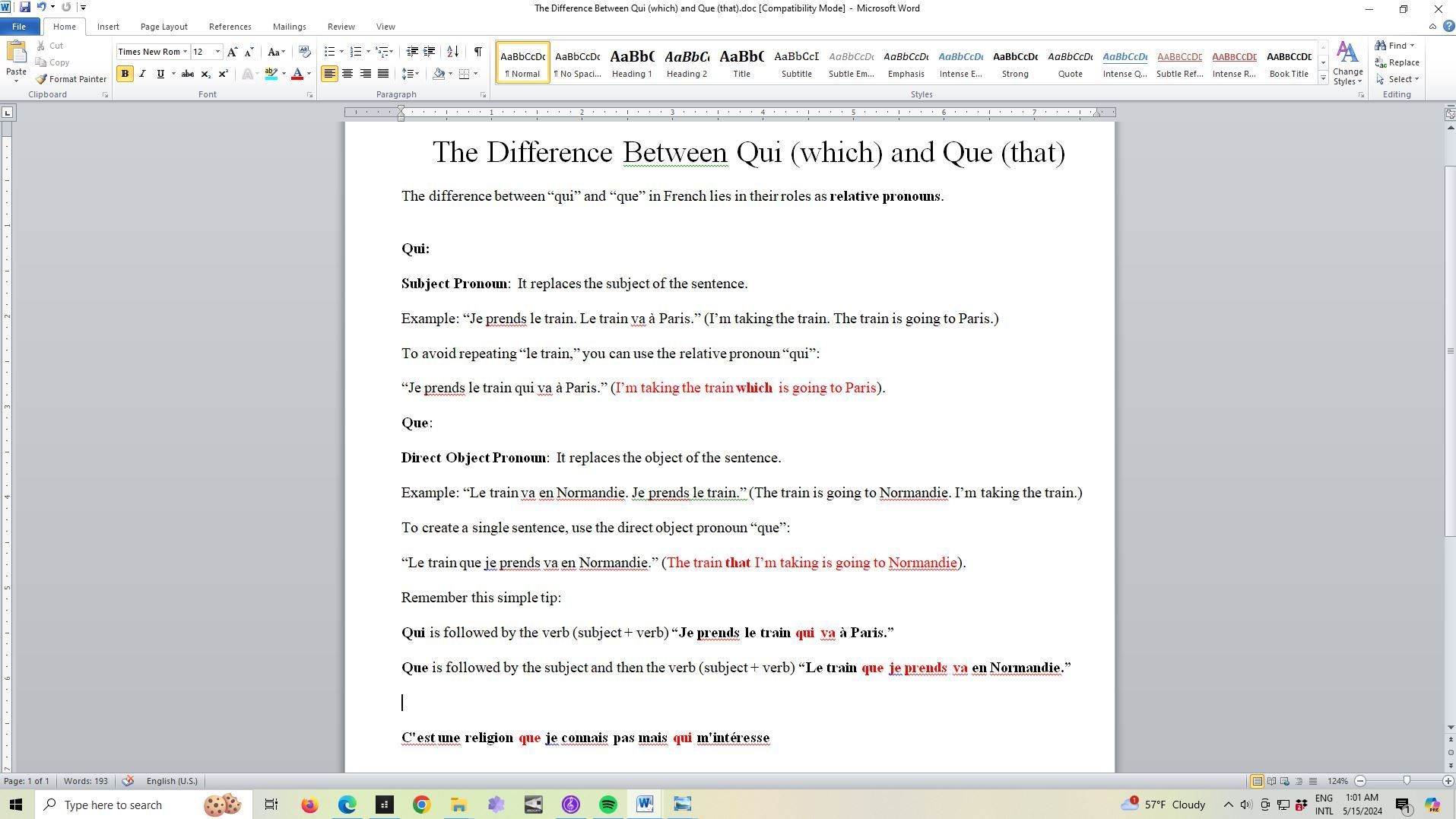Viewport: 1456px width, 819px height.
Task: Toggle Underline formatting
Action: [x=160, y=74]
